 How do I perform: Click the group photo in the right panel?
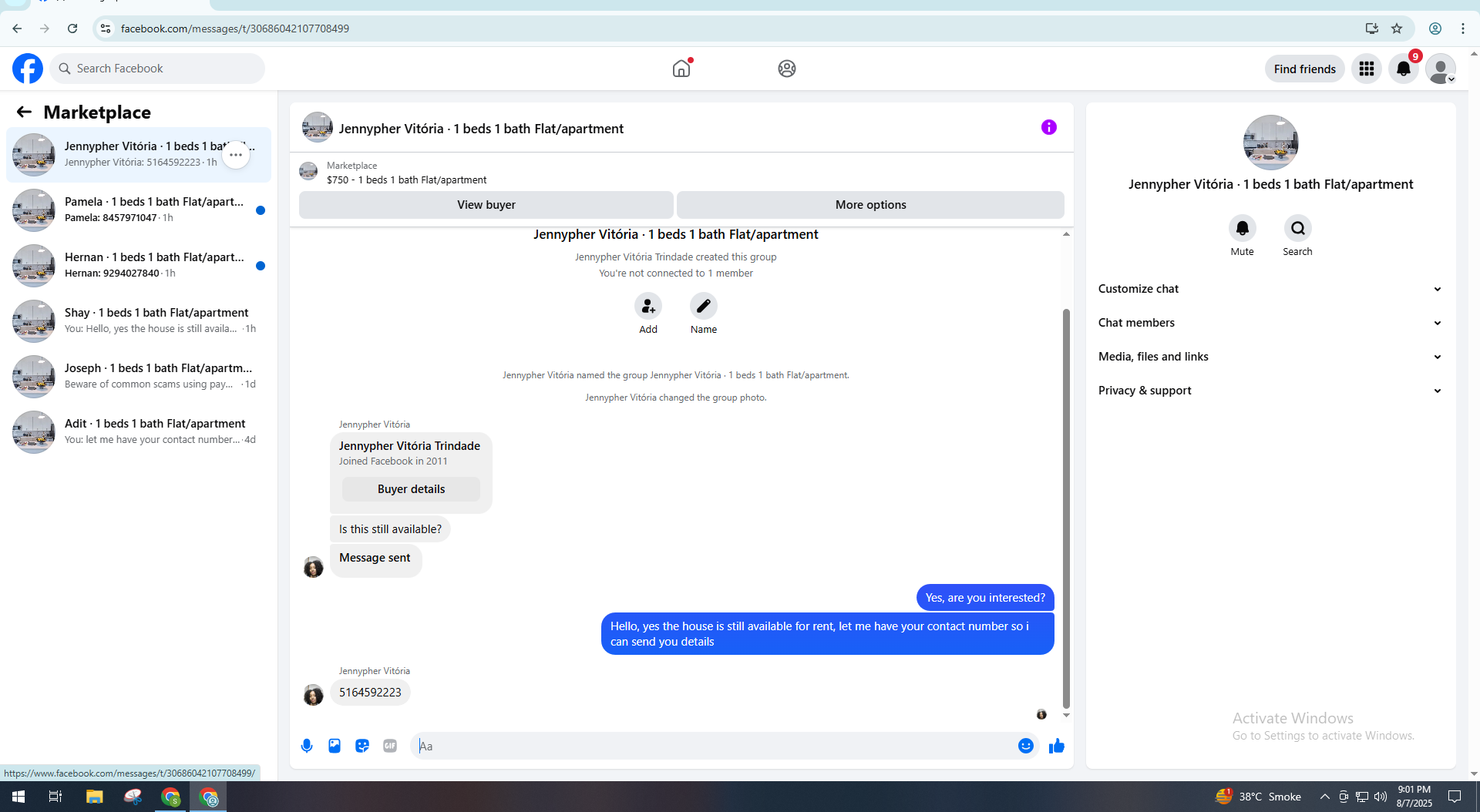point(1270,143)
